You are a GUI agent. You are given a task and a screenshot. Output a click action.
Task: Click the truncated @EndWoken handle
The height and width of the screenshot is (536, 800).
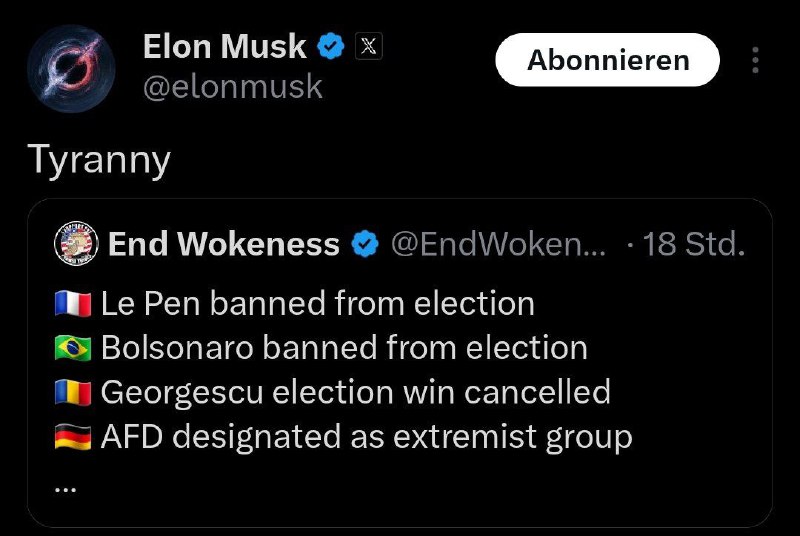click(497, 244)
